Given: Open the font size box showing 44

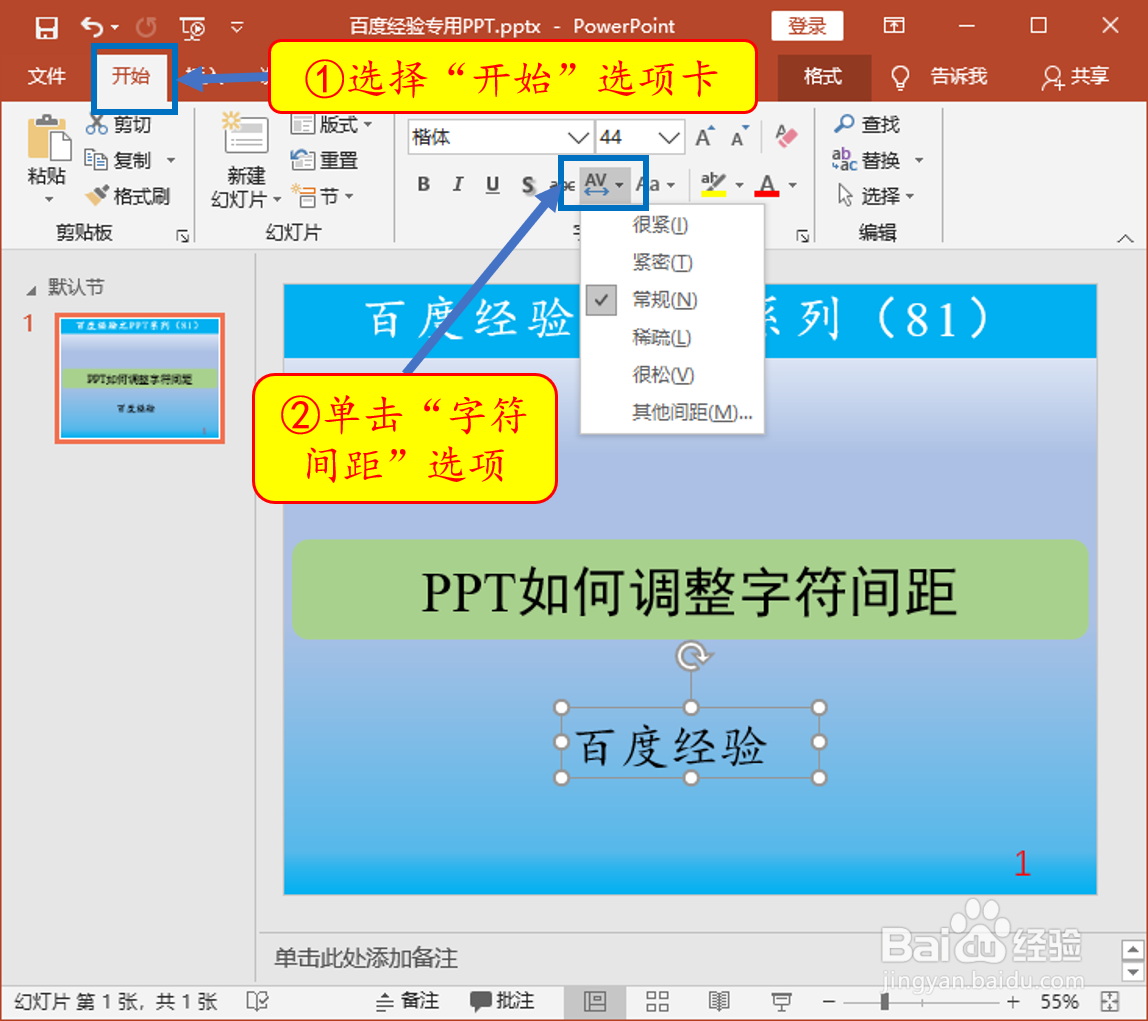Looking at the screenshot, I should 640,137.
